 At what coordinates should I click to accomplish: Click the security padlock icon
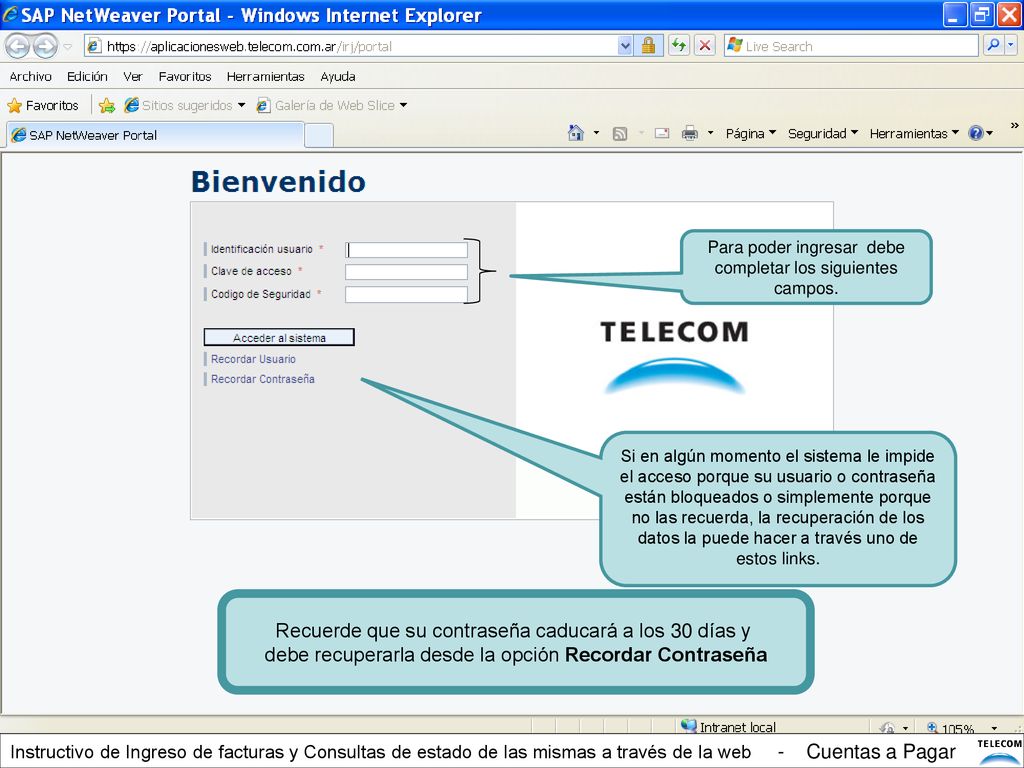tap(648, 46)
